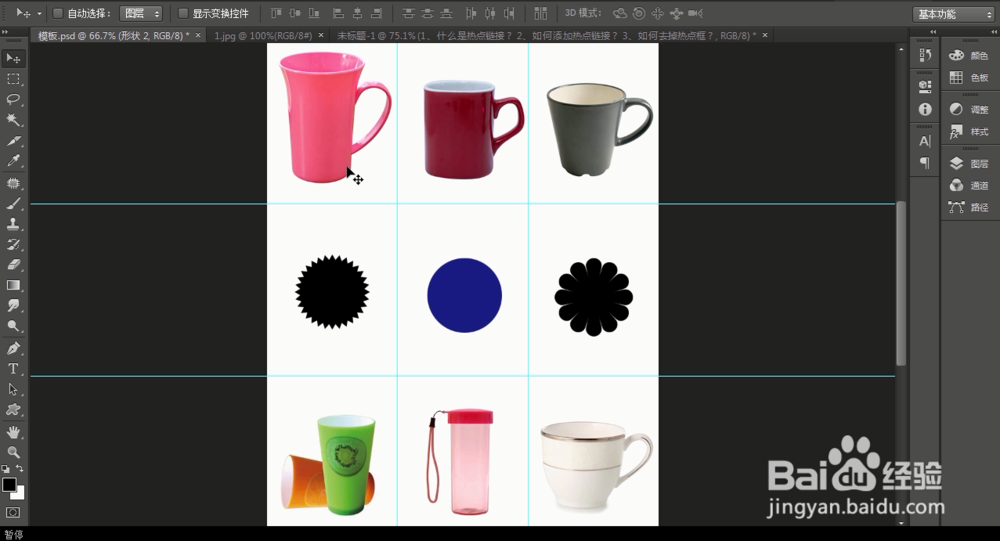Click the 3D Roll mode icon

point(638,13)
